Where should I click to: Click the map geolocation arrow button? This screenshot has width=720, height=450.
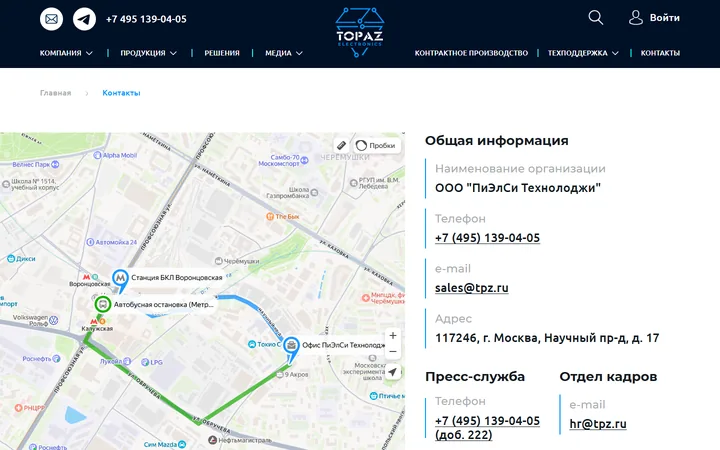[x=393, y=372]
